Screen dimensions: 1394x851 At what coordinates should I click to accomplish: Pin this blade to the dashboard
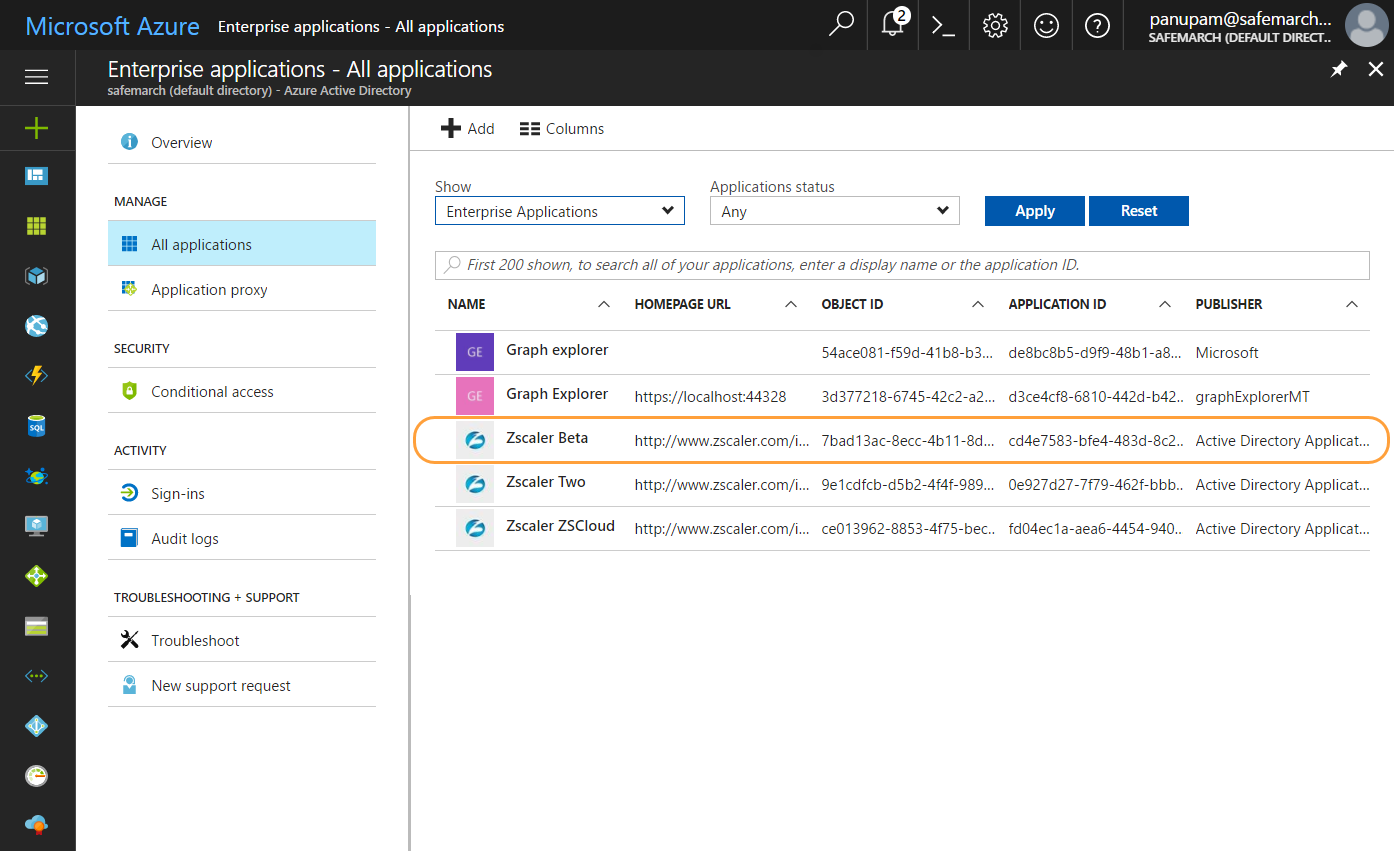(1339, 69)
